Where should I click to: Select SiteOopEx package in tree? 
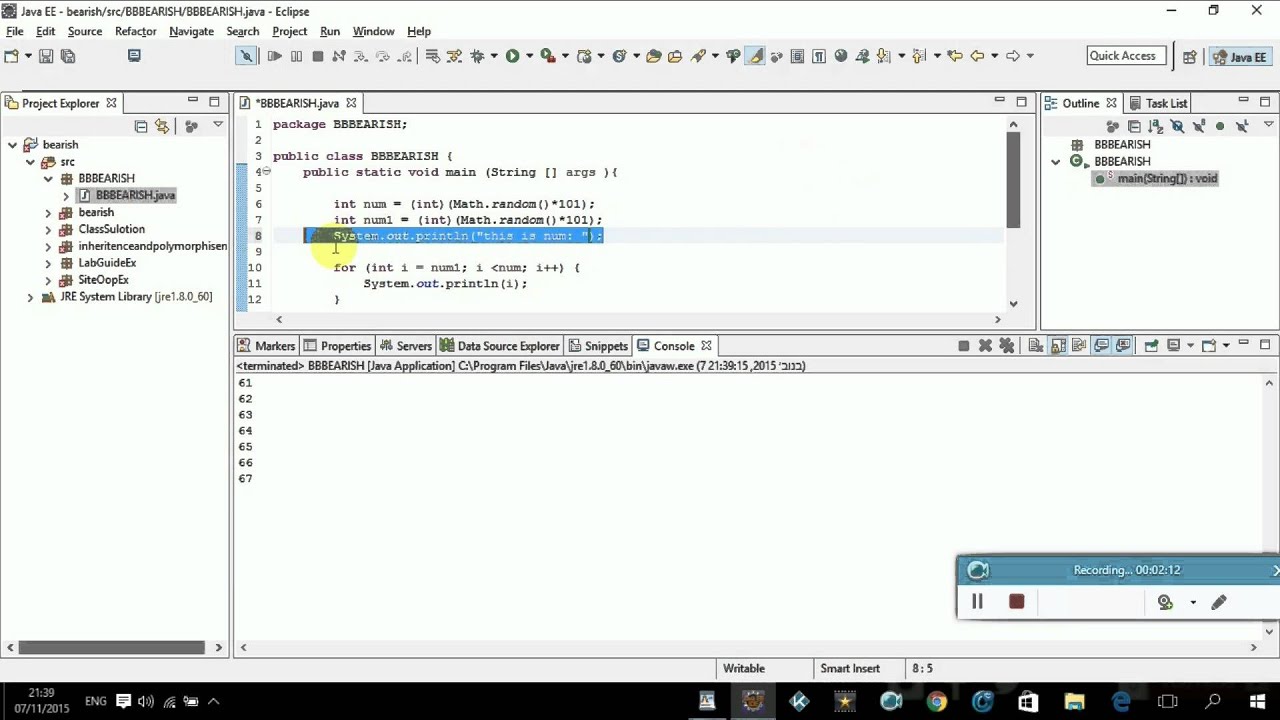[x=103, y=280]
